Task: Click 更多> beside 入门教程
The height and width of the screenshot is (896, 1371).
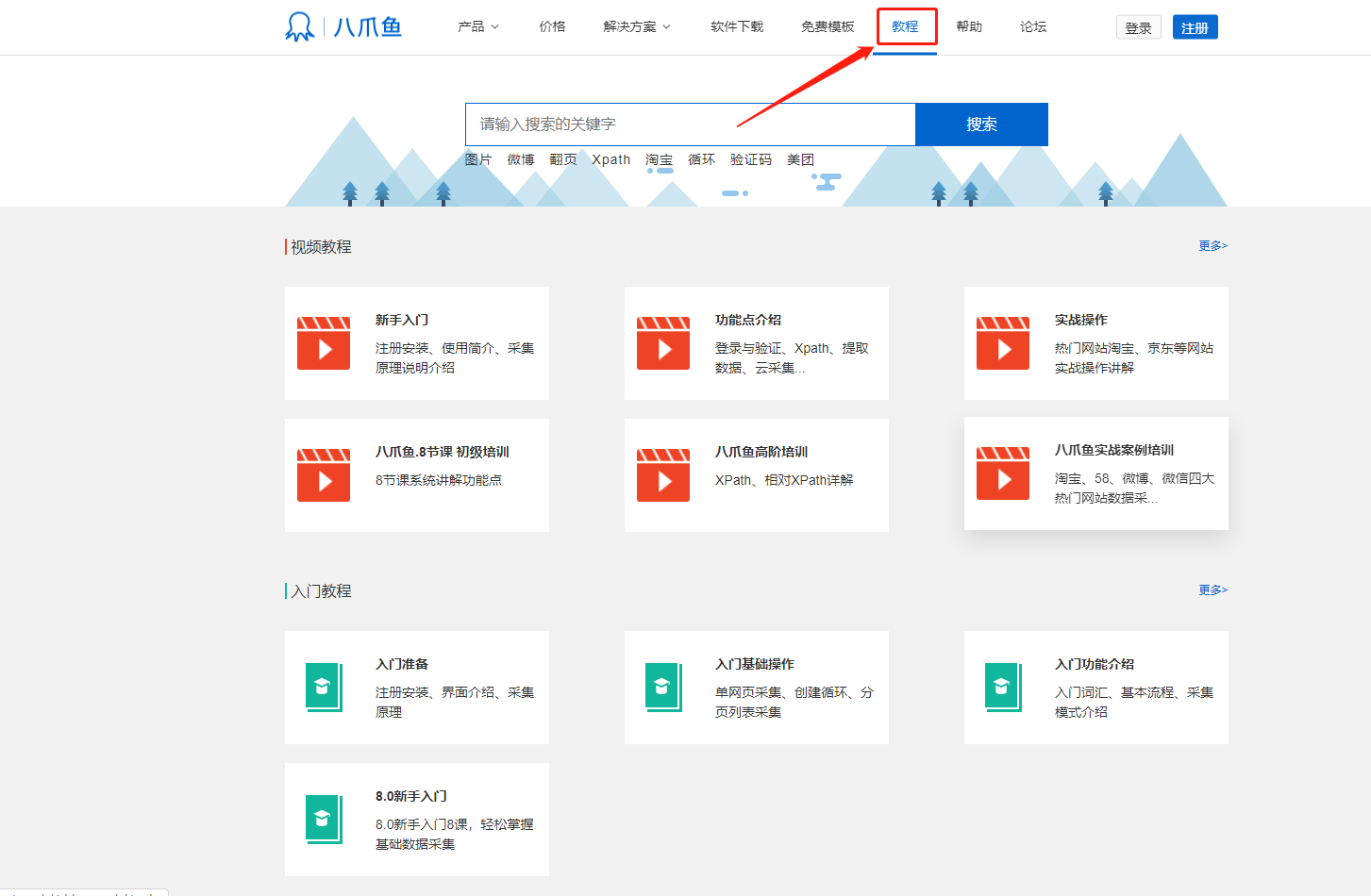Action: pos(1213,589)
